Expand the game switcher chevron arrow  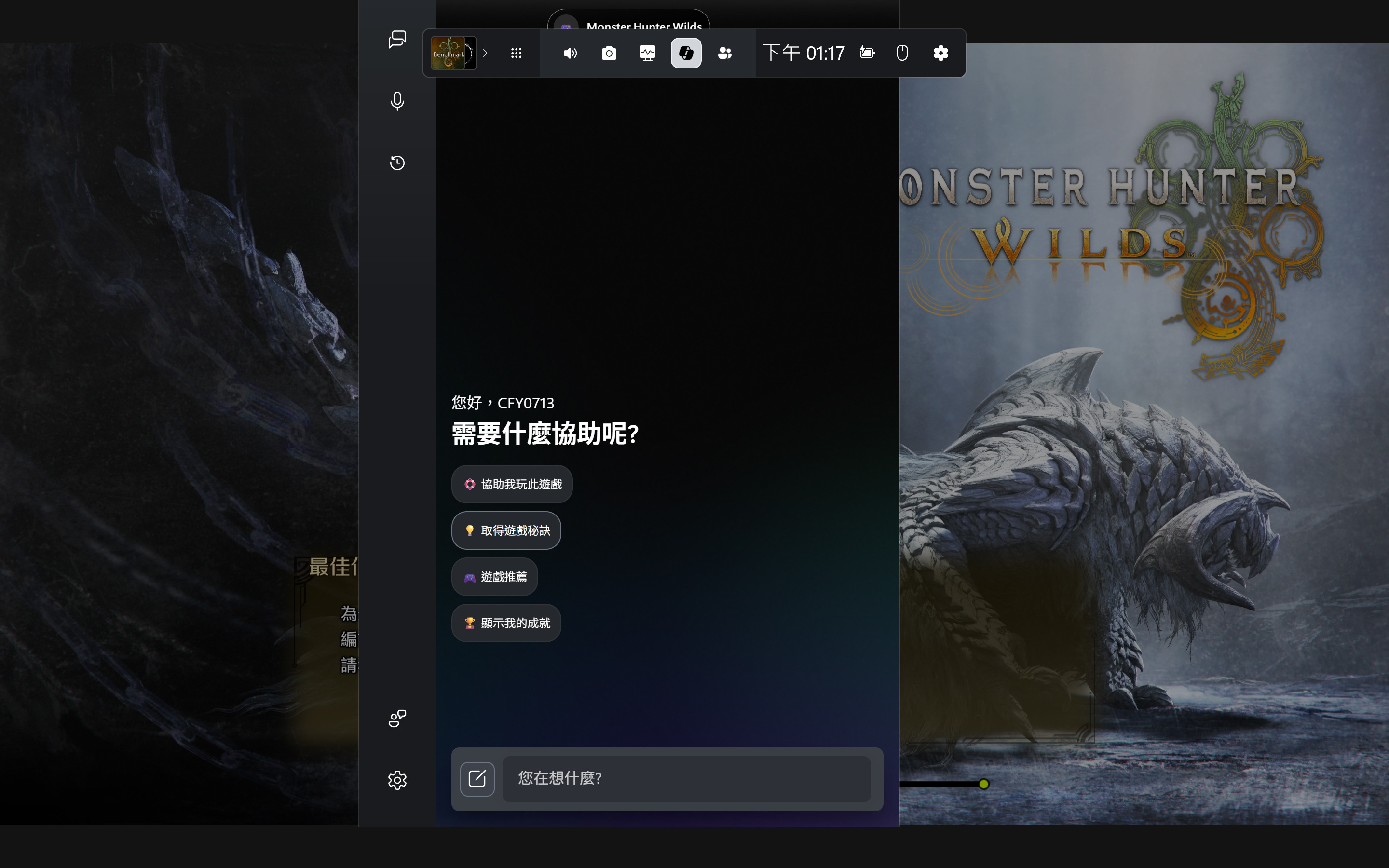pos(485,54)
